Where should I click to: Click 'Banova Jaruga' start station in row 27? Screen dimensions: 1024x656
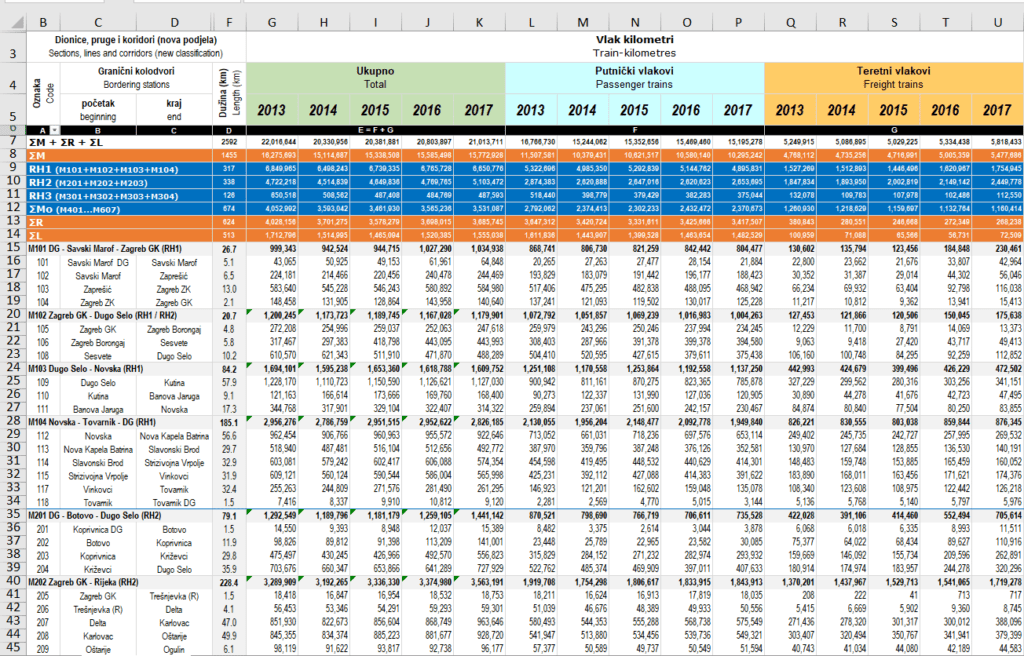(x=98, y=409)
